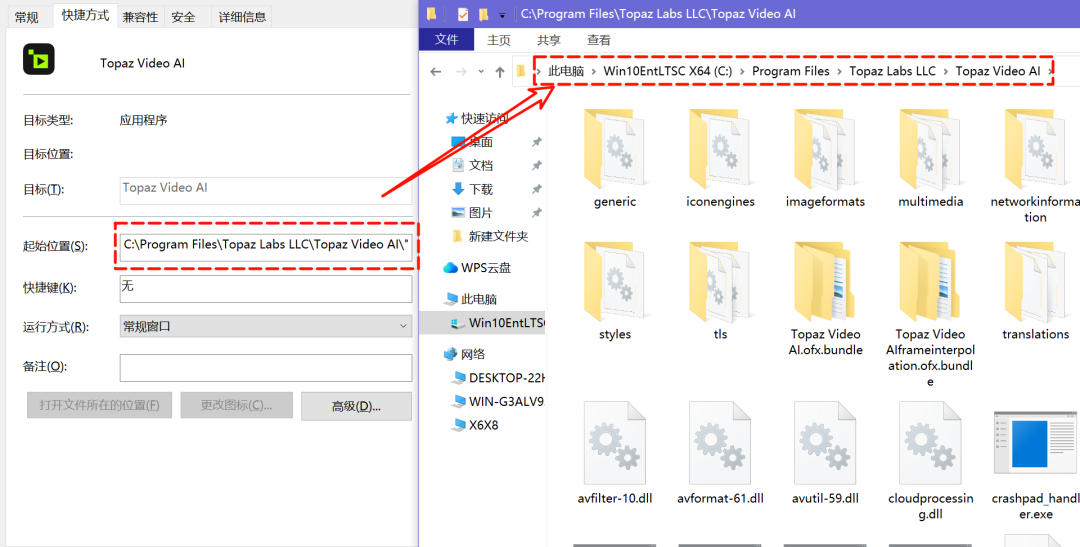Click 高级 button
Viewport: 1080px width, 547px height.
tap(356, 406)
